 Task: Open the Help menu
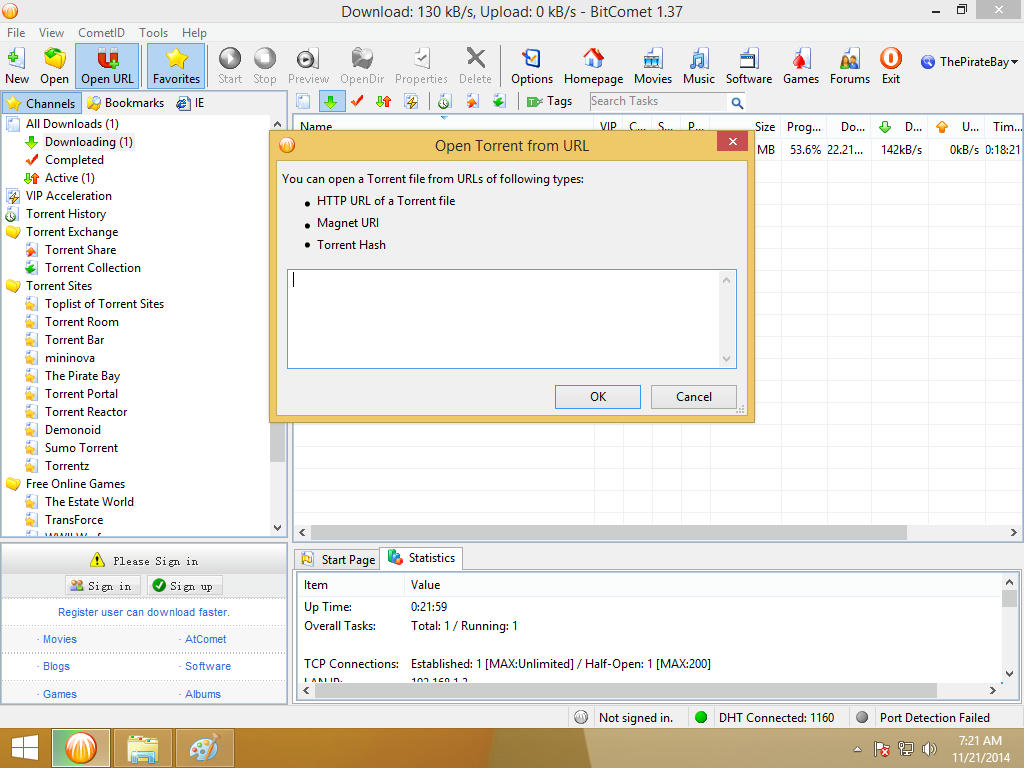pos(194,33)
